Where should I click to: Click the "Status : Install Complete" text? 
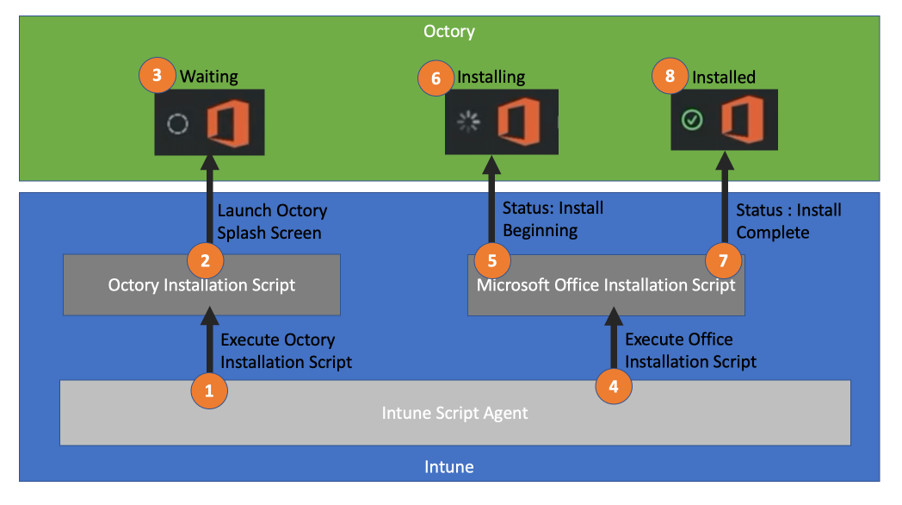click(x=789, y=221)
